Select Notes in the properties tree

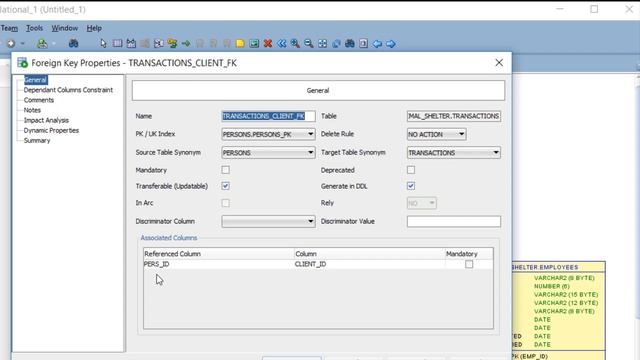[x=32, y=110]
